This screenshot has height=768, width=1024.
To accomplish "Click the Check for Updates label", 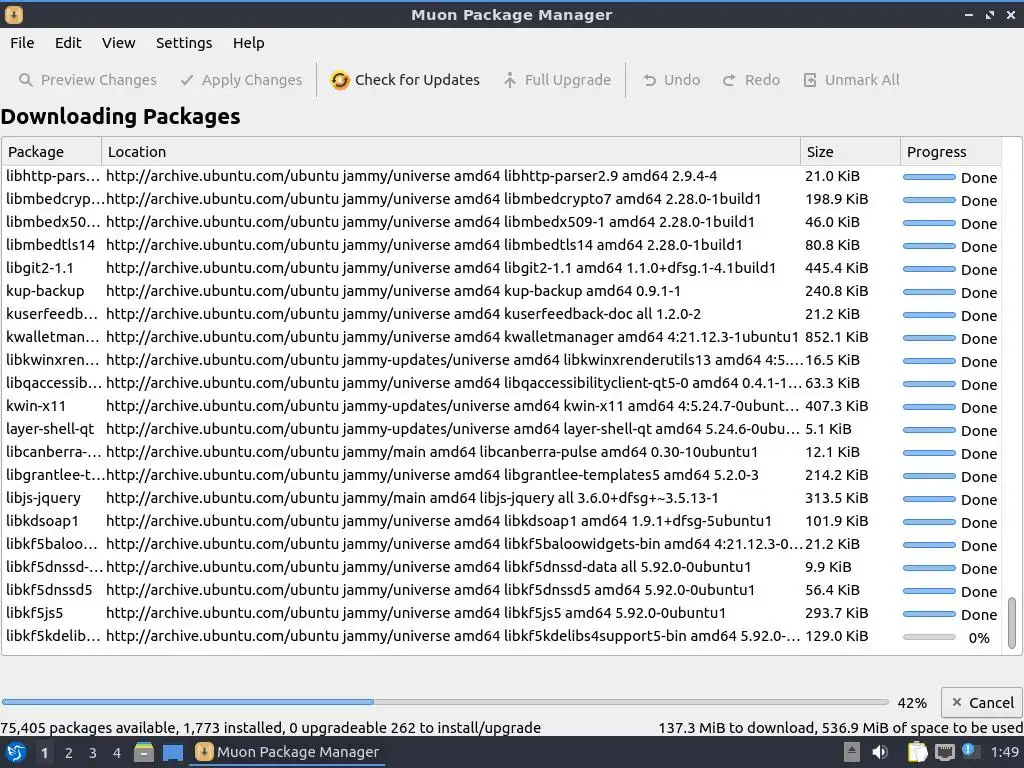I will [x=417, y=80].
